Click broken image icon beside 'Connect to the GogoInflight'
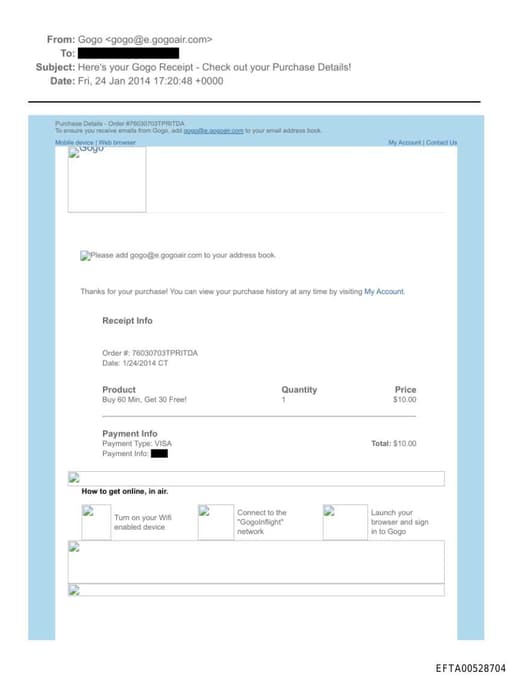 216,522
